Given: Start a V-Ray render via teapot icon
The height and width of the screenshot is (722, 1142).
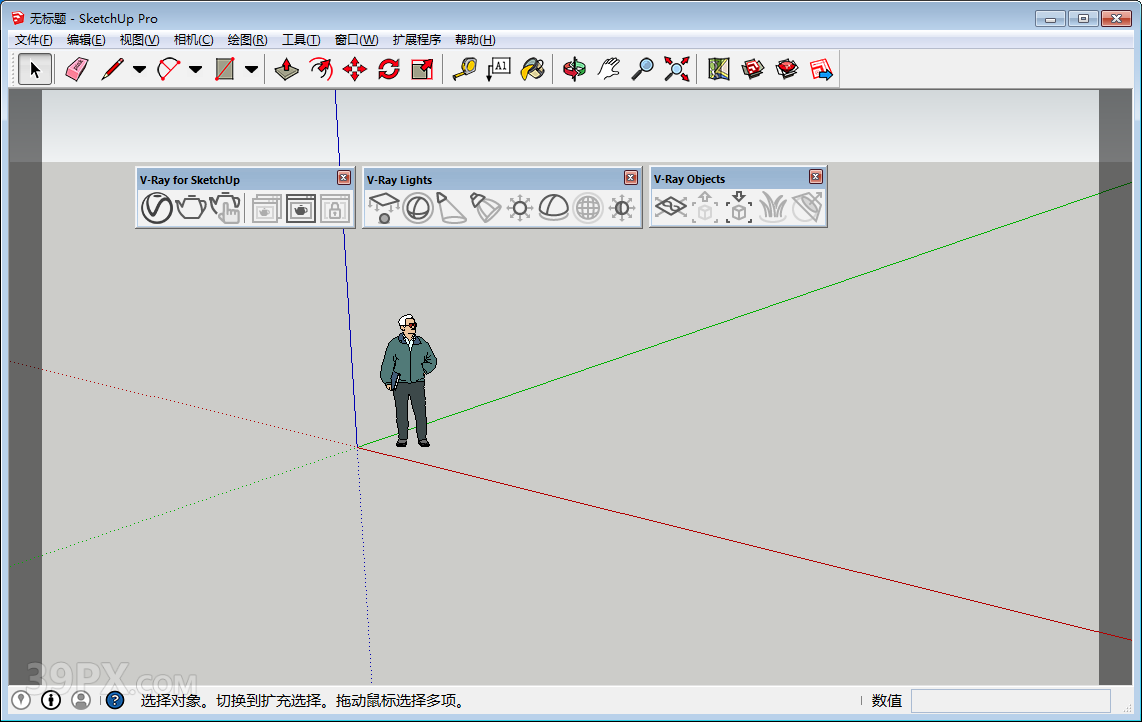Looking at the screenshot, I should pyautogui.click(x=190, y=208).
